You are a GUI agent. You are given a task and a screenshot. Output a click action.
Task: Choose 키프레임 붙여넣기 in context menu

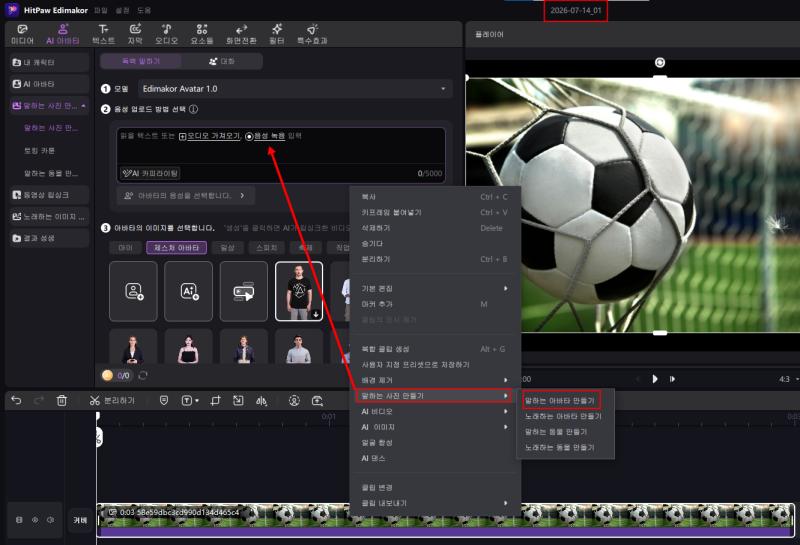click(435, 212)
